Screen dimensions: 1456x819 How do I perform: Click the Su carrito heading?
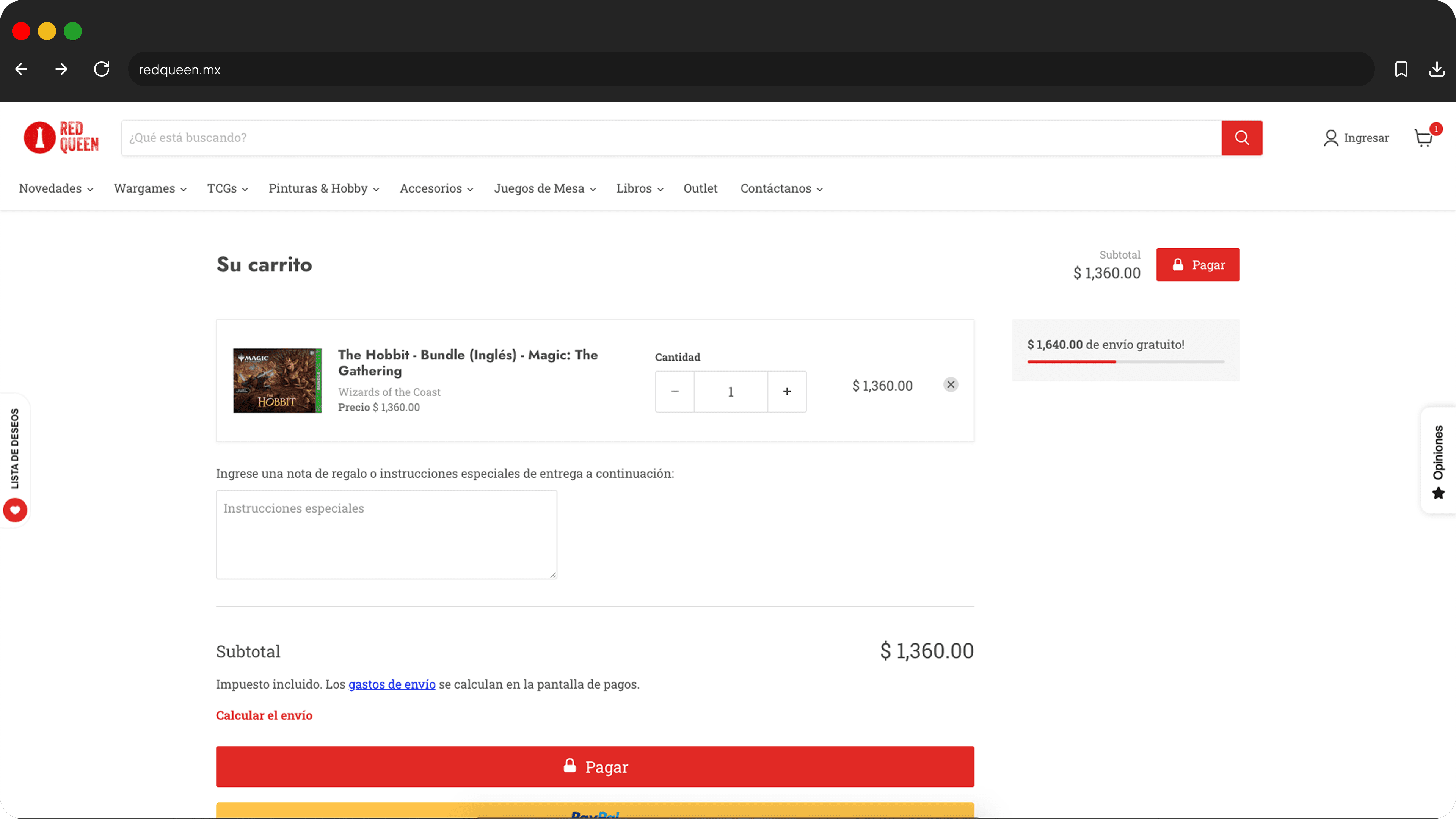point(264,265)
